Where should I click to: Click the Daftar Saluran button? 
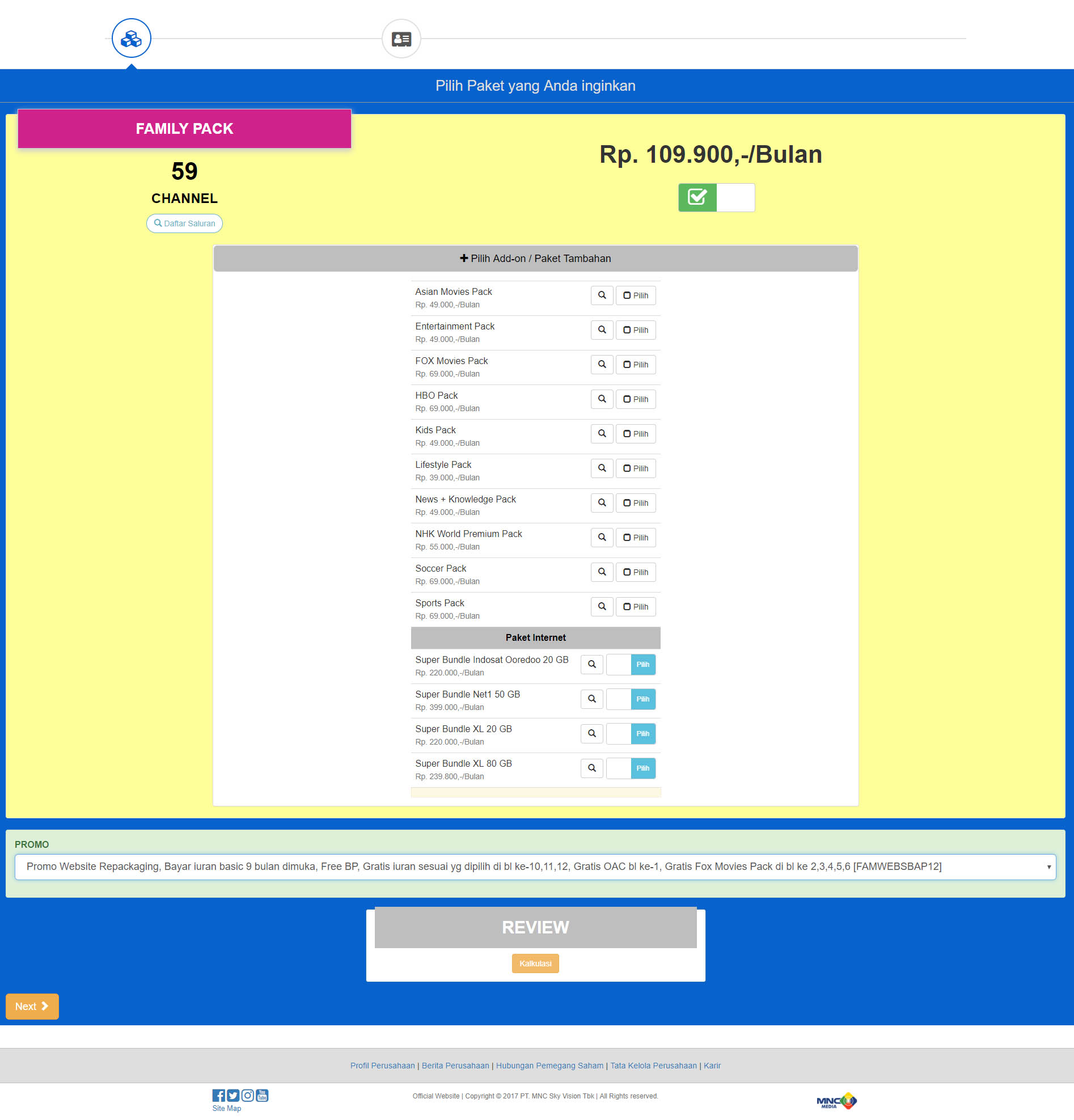click(x=184, y=223)
